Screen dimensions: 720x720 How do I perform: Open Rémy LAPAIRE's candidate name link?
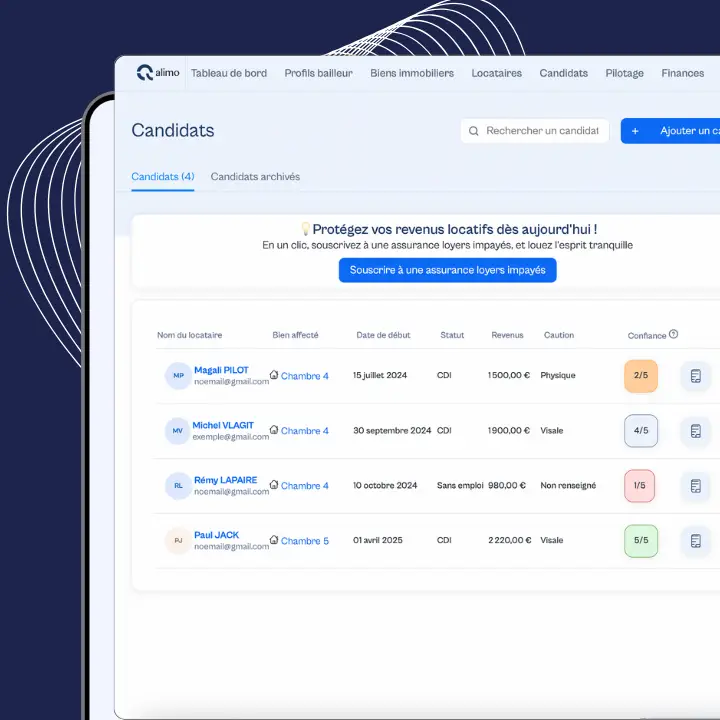pyautogui.click(x=225, y=480)
